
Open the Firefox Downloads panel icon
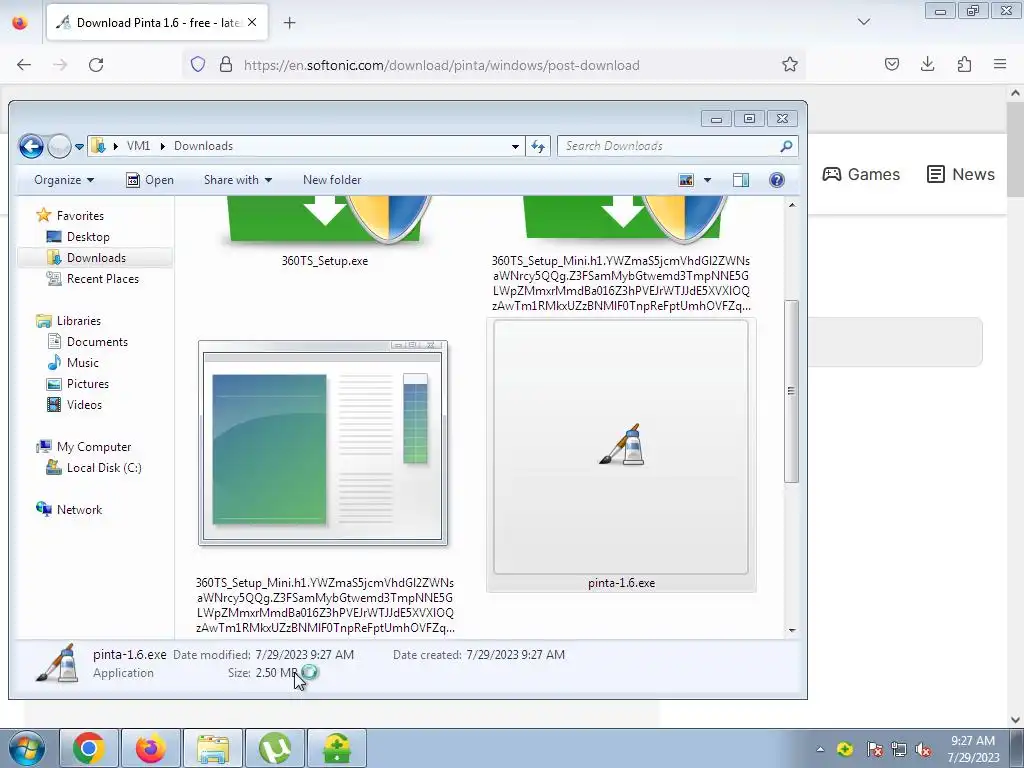[x=927, y=65]
